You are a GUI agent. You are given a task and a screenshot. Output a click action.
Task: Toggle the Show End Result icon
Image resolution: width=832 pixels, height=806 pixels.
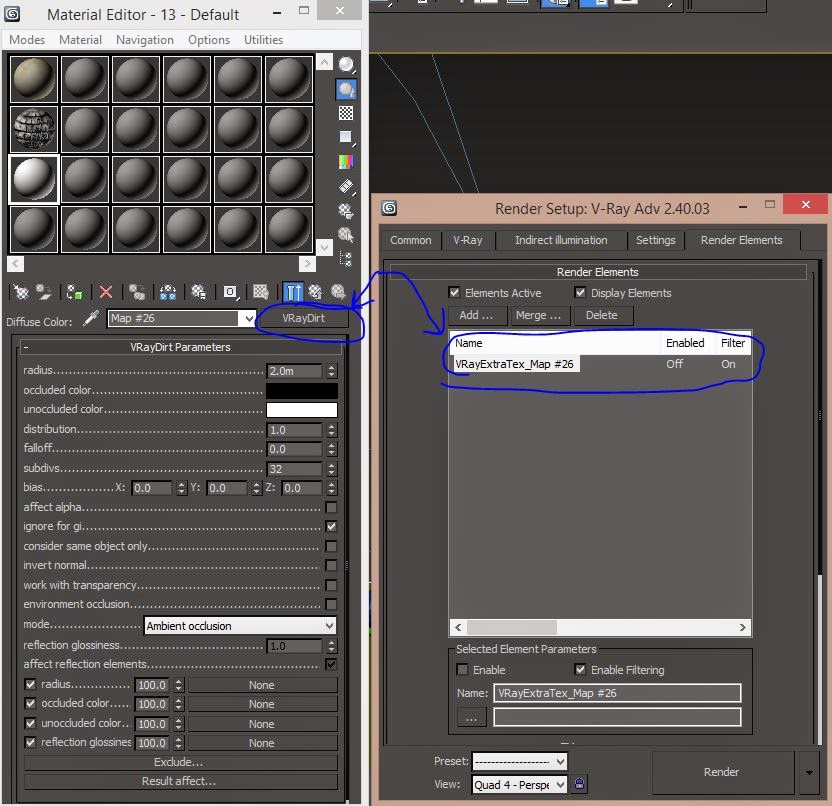(x=293, y=292)
